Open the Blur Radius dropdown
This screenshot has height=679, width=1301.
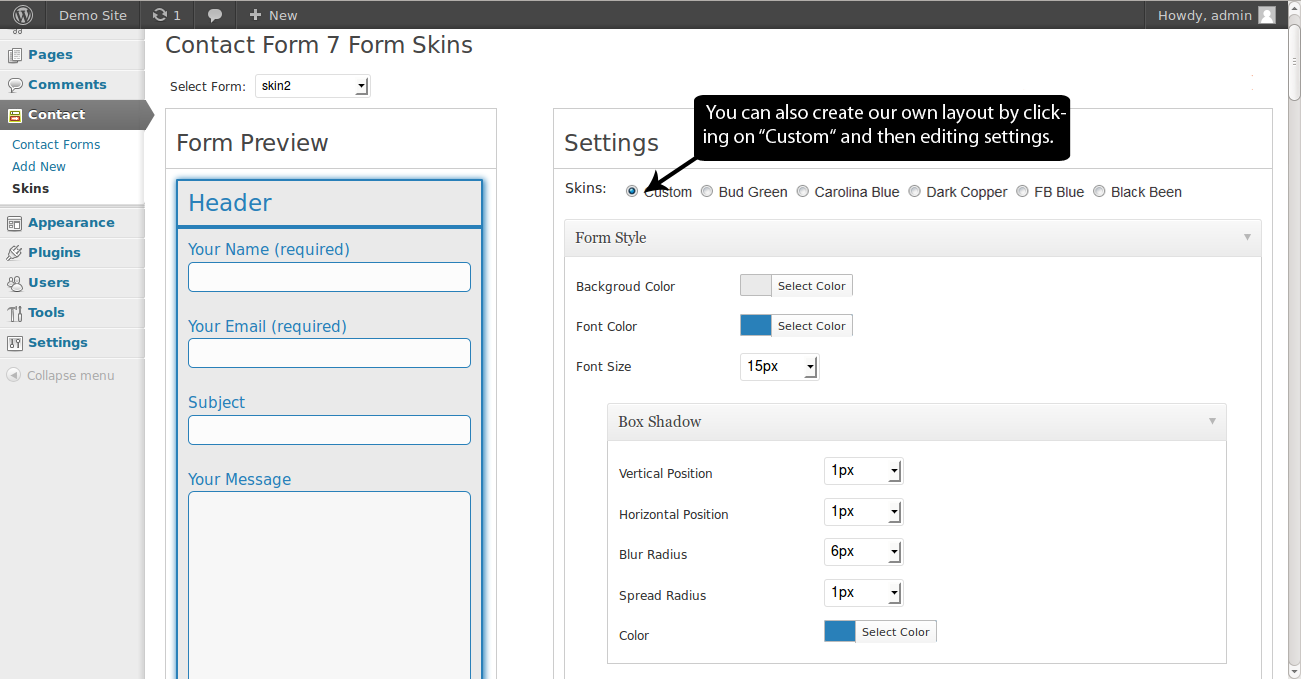coord(863,552)
